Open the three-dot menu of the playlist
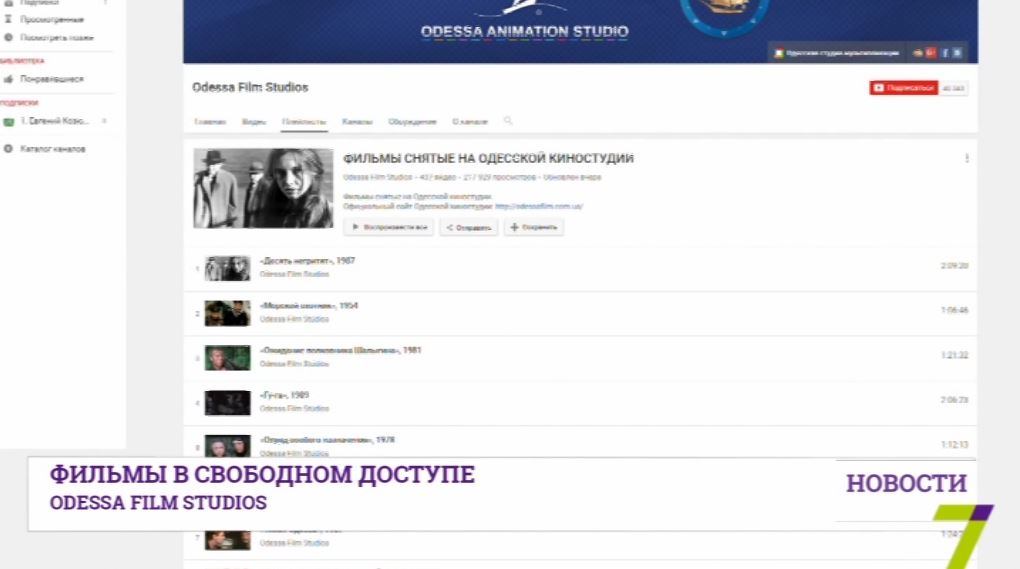Screen dimensions: 1020x569 point(967,158)
